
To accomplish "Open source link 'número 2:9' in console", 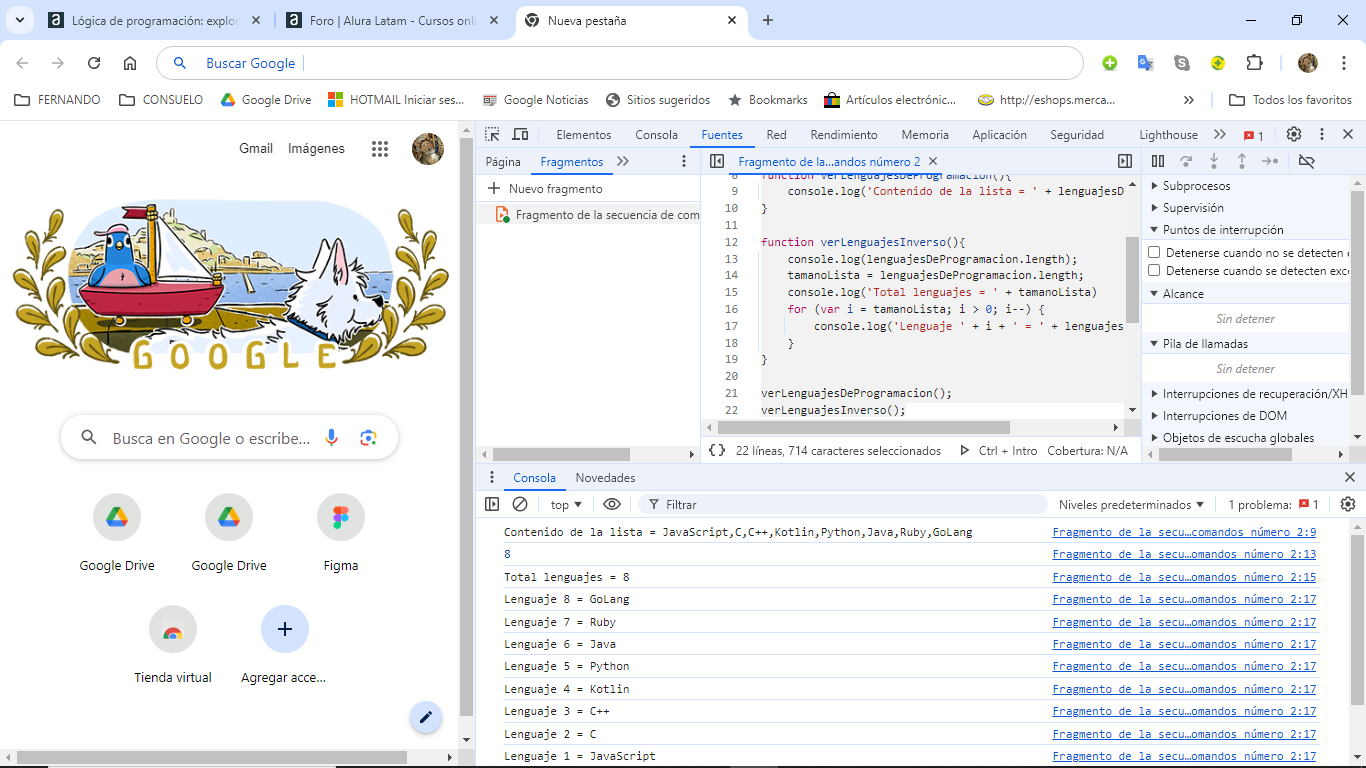I will coord(1184,533).
